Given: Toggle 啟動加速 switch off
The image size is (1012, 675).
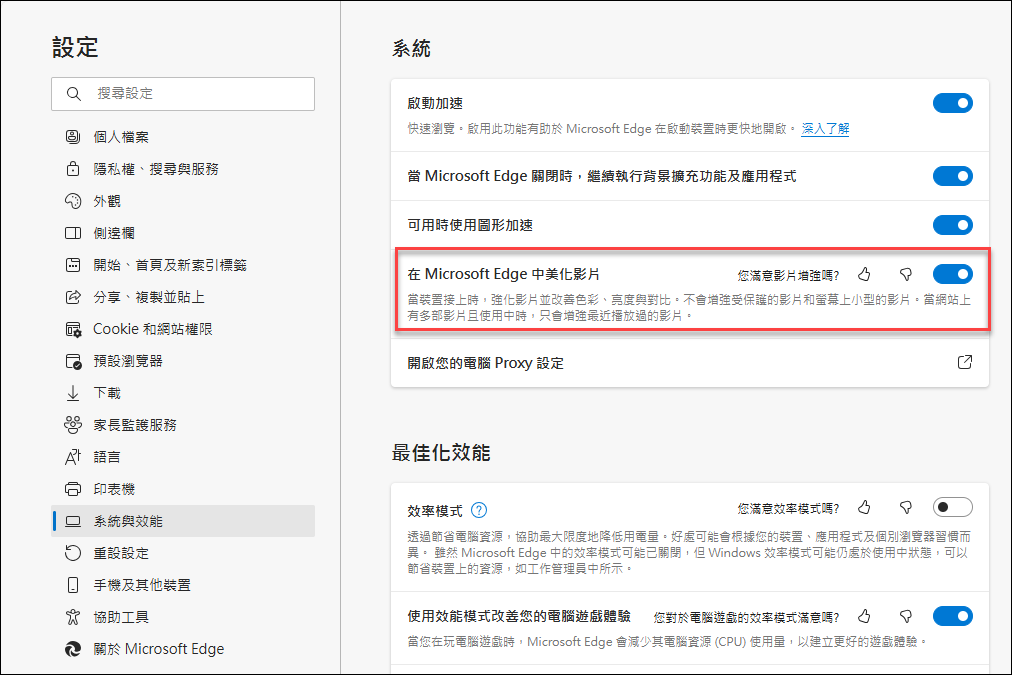Looking at the screenshot, I should pyautogui.click(x=953, y=103).
